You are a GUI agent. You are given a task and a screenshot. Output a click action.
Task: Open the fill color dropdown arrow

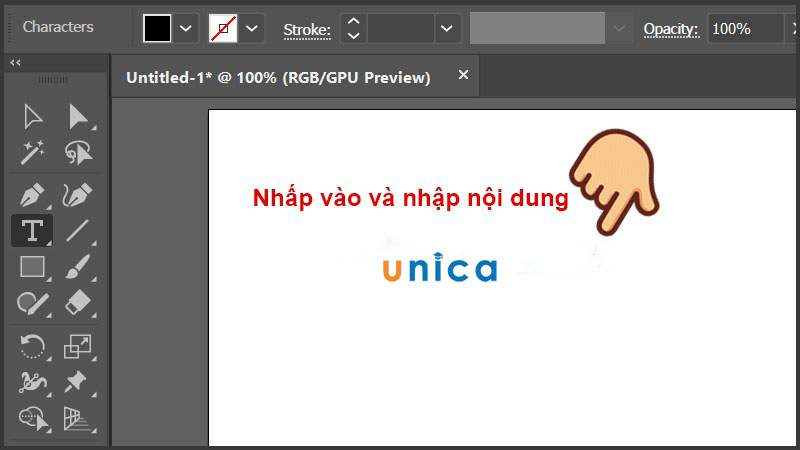(x=186, y=28)
